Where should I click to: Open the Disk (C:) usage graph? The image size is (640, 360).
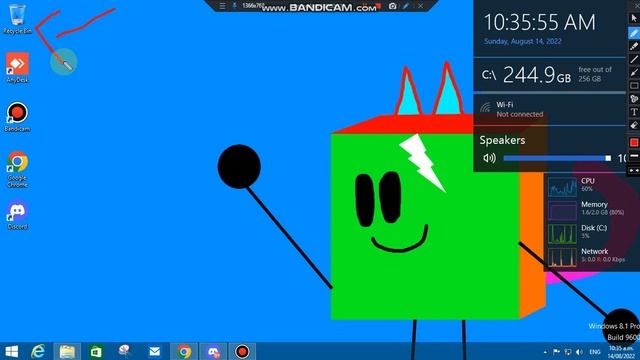[x=562, y=233]
